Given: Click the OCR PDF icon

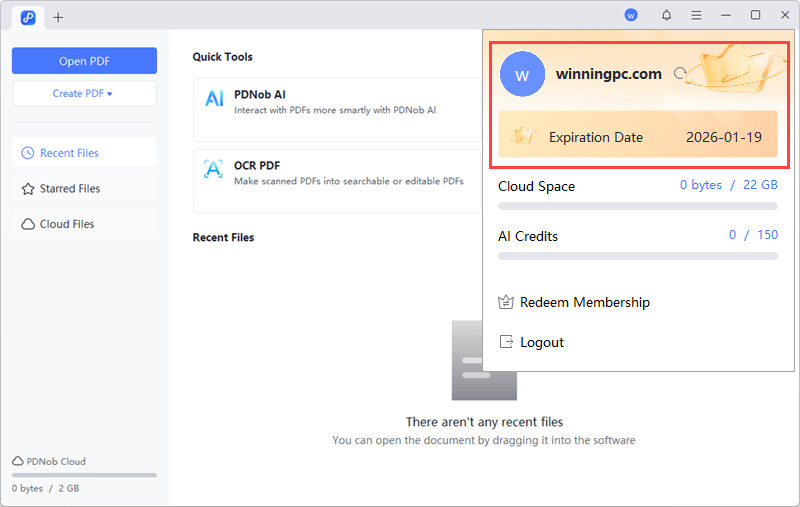Looking at the screenshot, I should click(213, 169).
